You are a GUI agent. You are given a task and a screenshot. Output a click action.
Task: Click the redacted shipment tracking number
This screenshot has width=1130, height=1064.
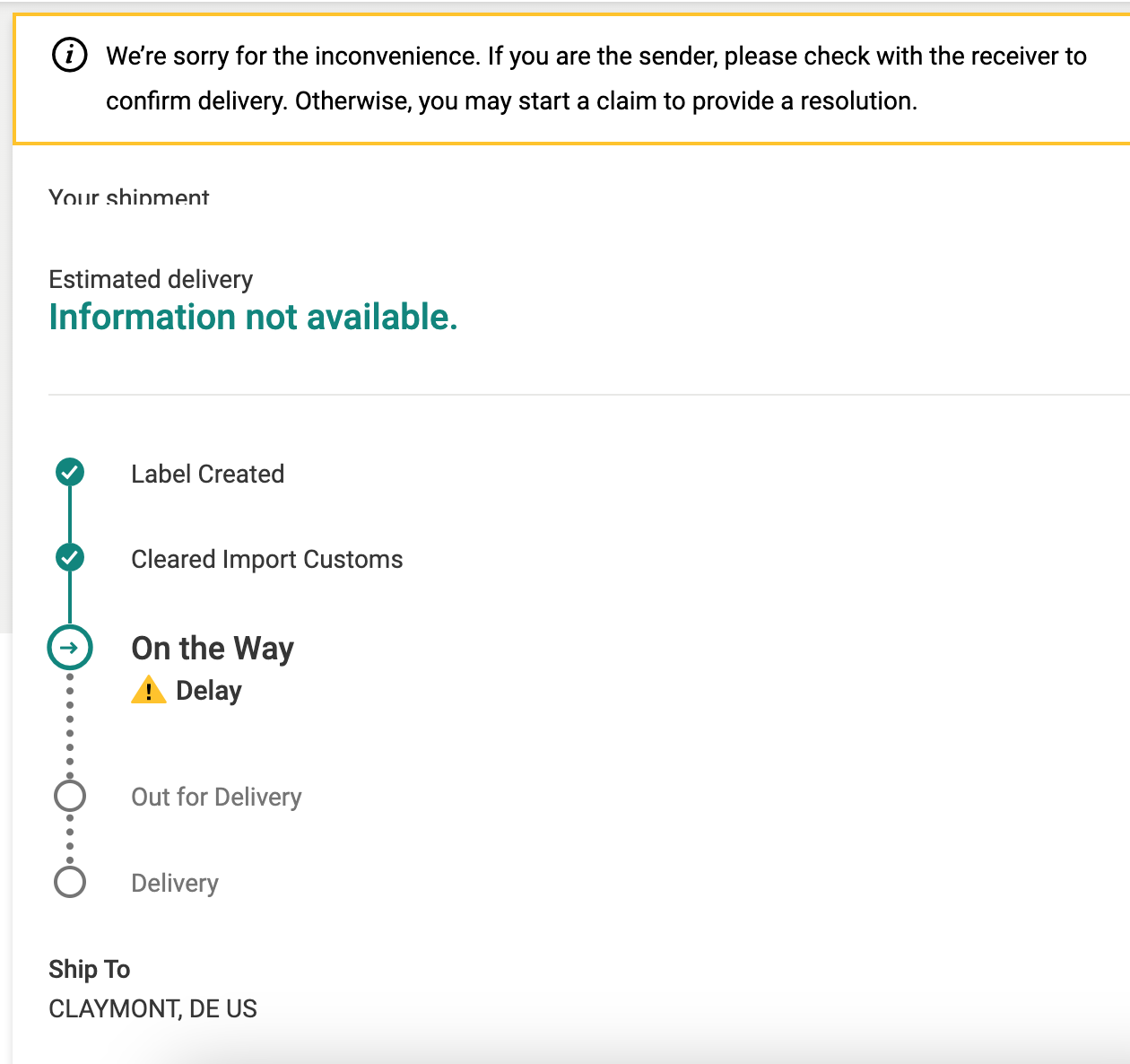click(x=179, y=228)
